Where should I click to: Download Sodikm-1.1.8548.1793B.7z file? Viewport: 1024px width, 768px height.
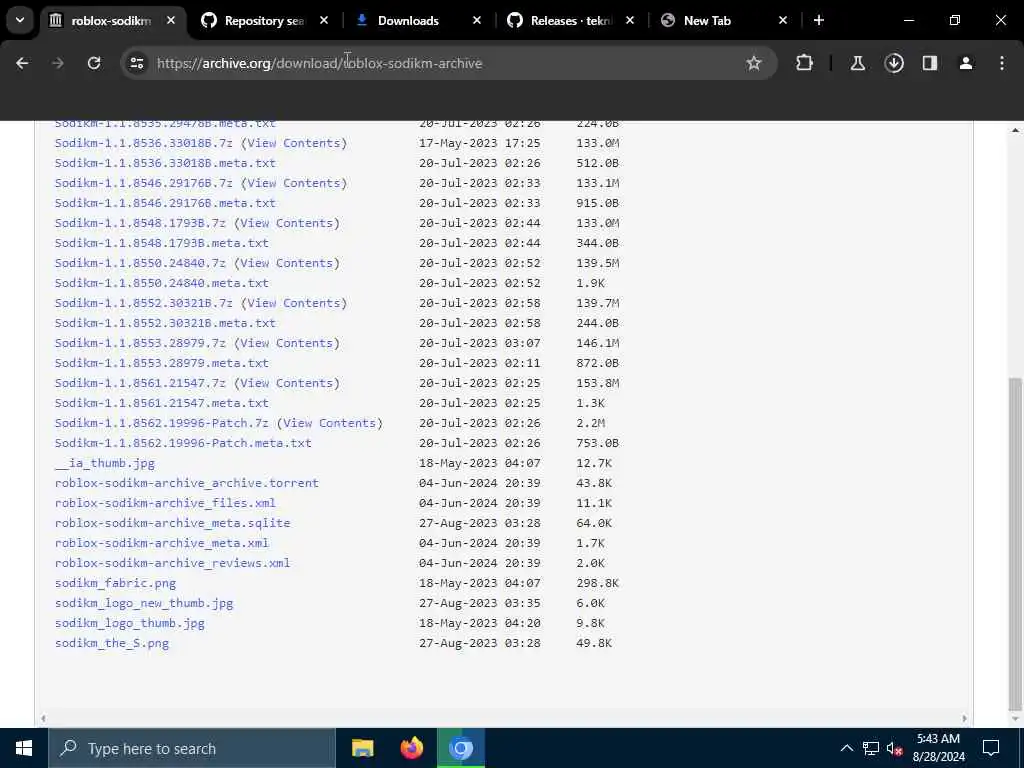tap(140, 223)
